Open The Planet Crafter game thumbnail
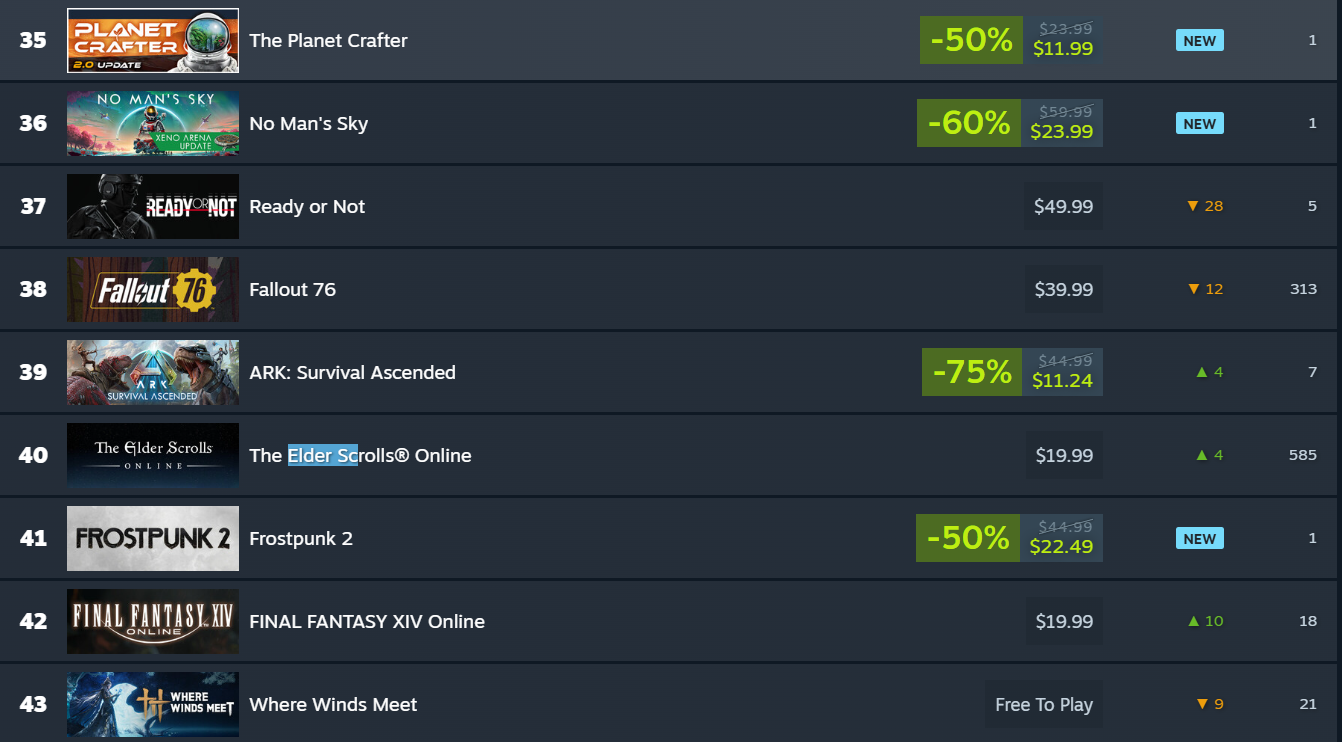The height and width of the screenshot is (742, 1342). [153, 41]
